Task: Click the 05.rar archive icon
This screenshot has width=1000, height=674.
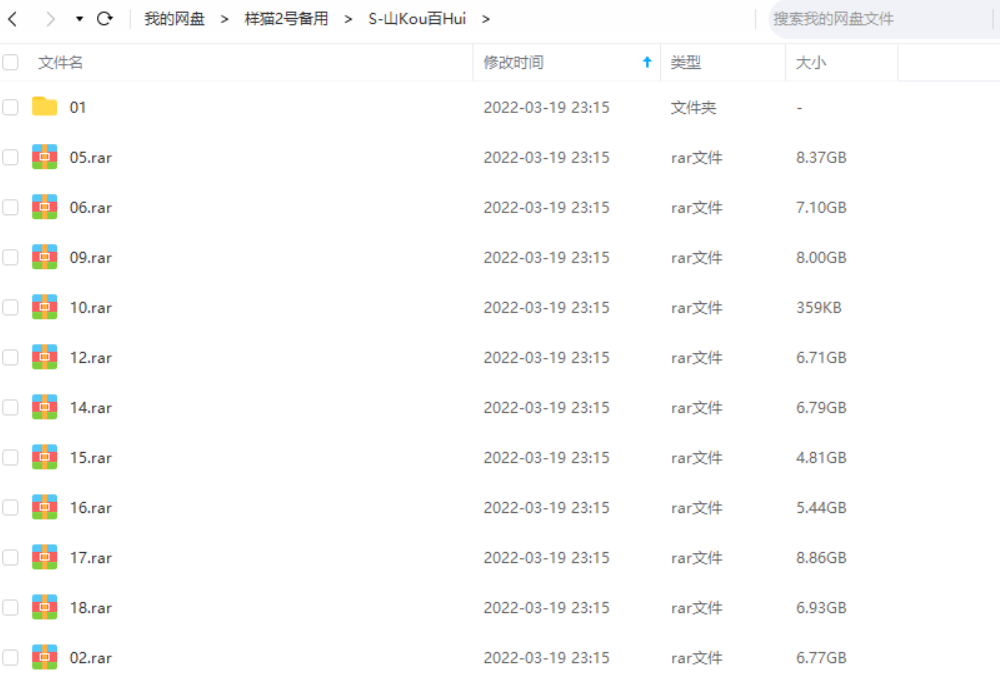Action: point(44,157)
